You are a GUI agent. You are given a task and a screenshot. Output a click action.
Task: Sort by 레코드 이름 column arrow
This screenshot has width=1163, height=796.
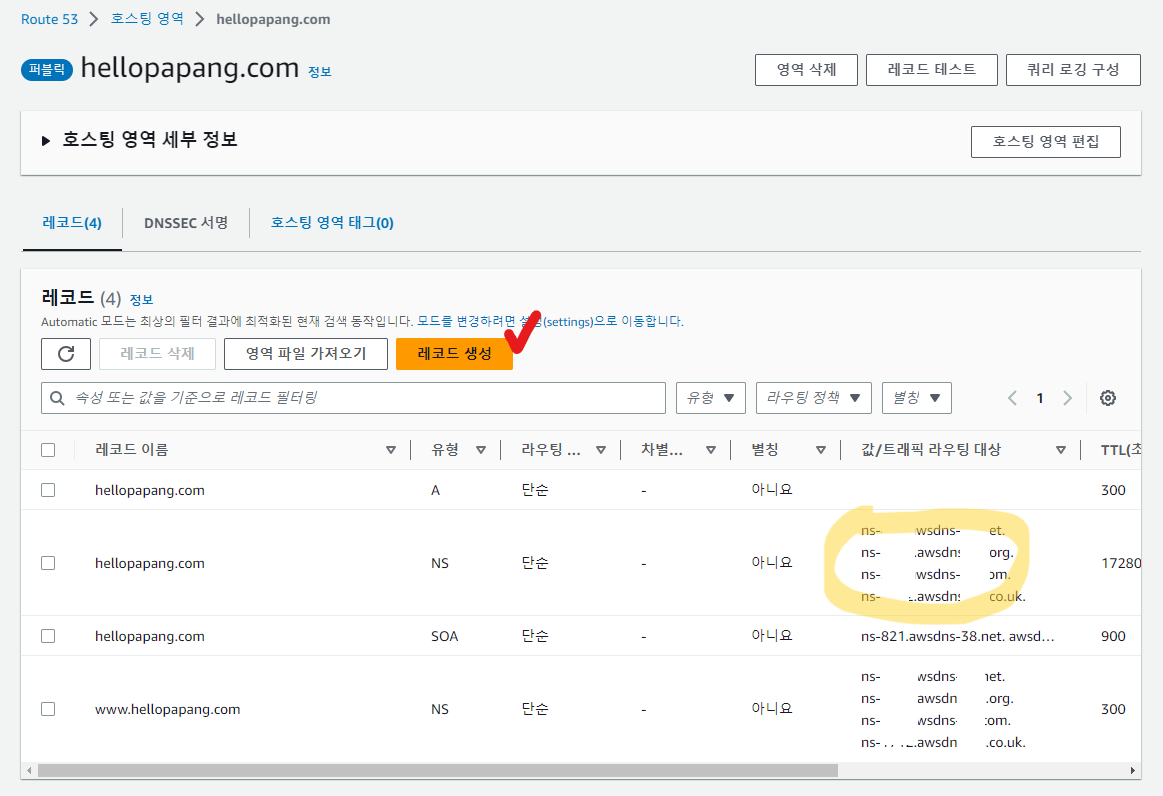point(391,450)
